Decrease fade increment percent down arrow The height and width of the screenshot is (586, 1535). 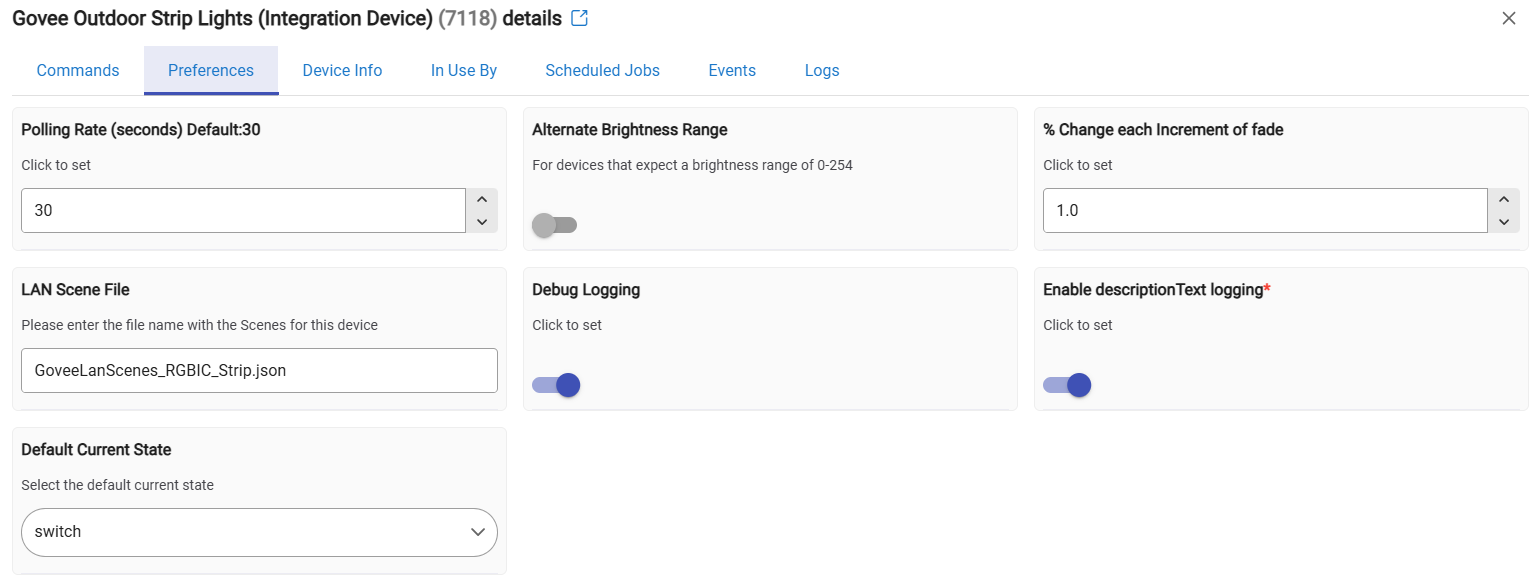click(1504, 222)
